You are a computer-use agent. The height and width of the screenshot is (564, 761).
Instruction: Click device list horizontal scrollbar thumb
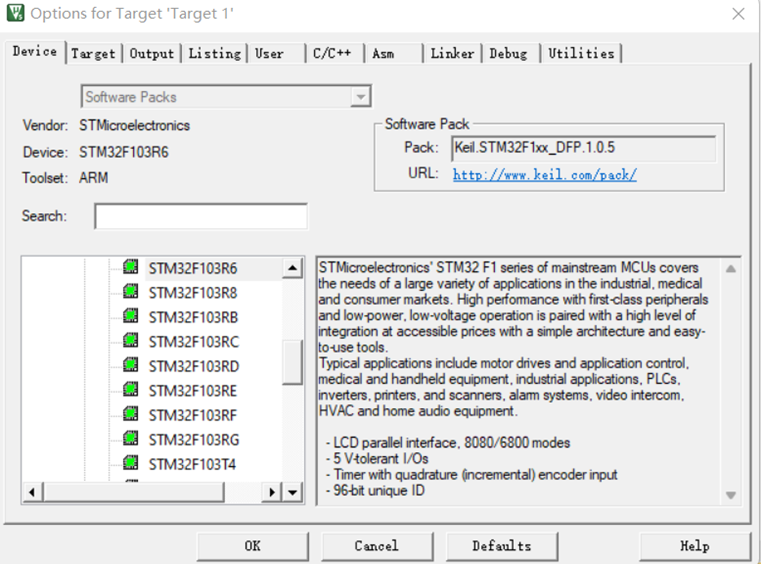(x=133, y=492)
